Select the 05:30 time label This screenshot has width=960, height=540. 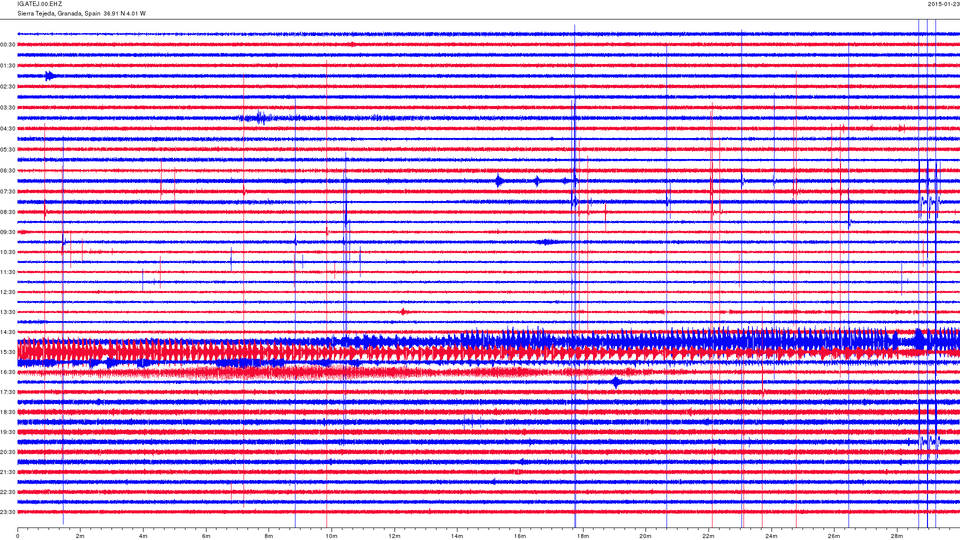coord(8,149)
